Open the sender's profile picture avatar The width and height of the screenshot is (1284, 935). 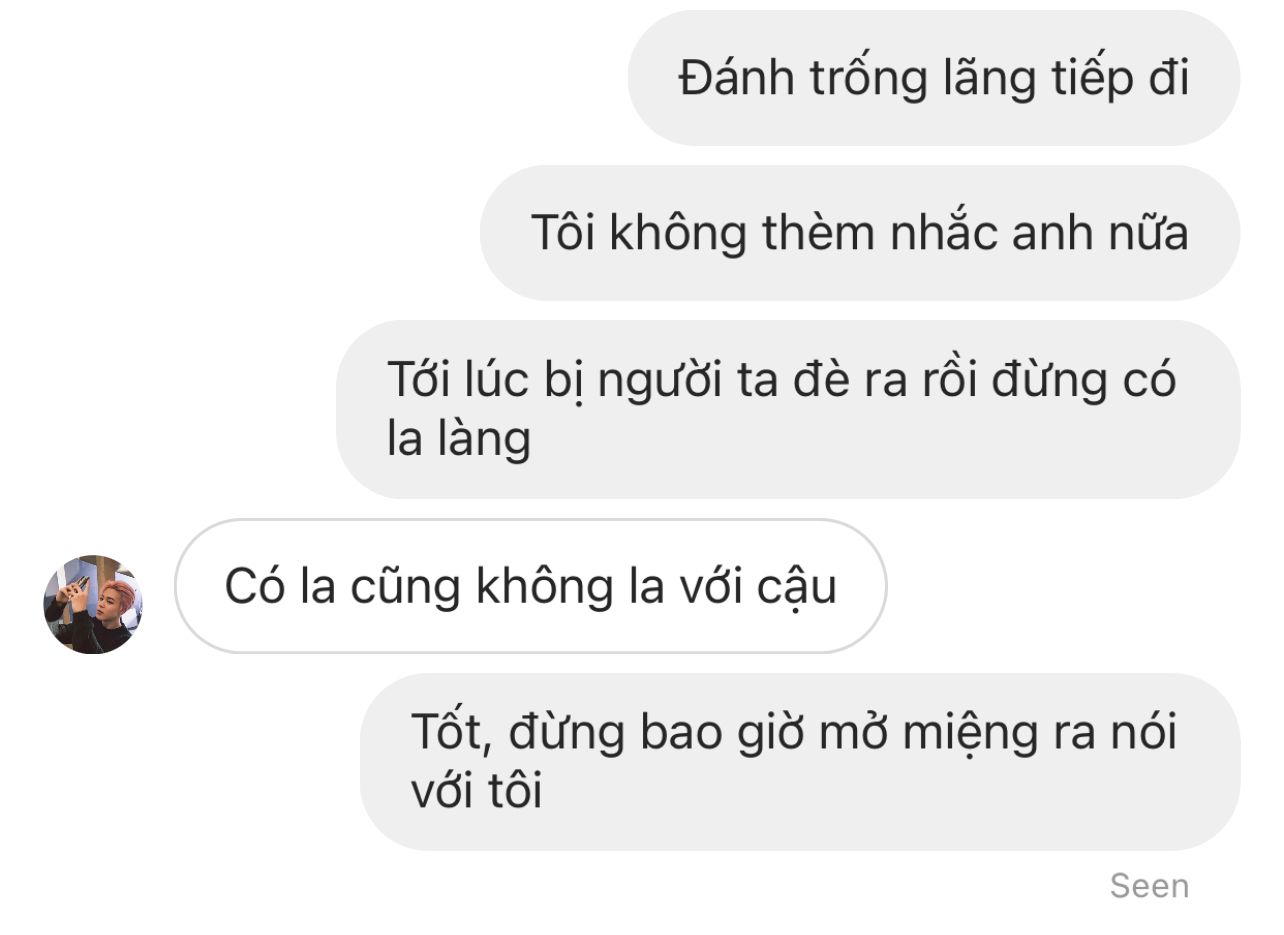pos(93,604)
